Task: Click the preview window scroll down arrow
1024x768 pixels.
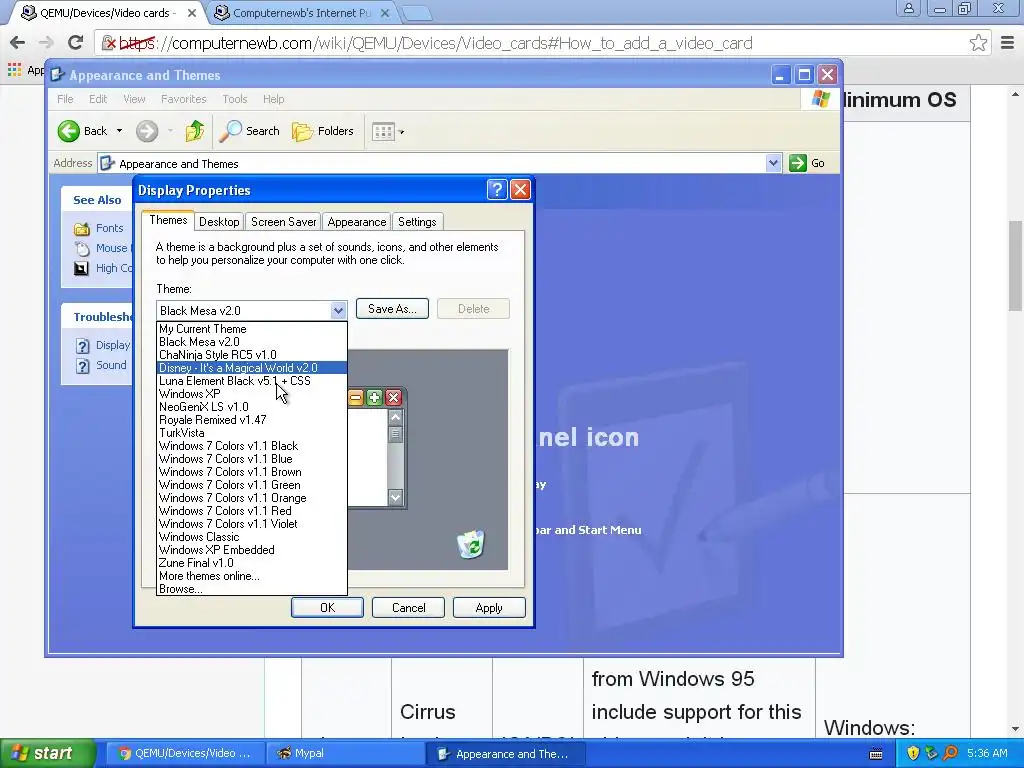Action: (x=395, y=498)
